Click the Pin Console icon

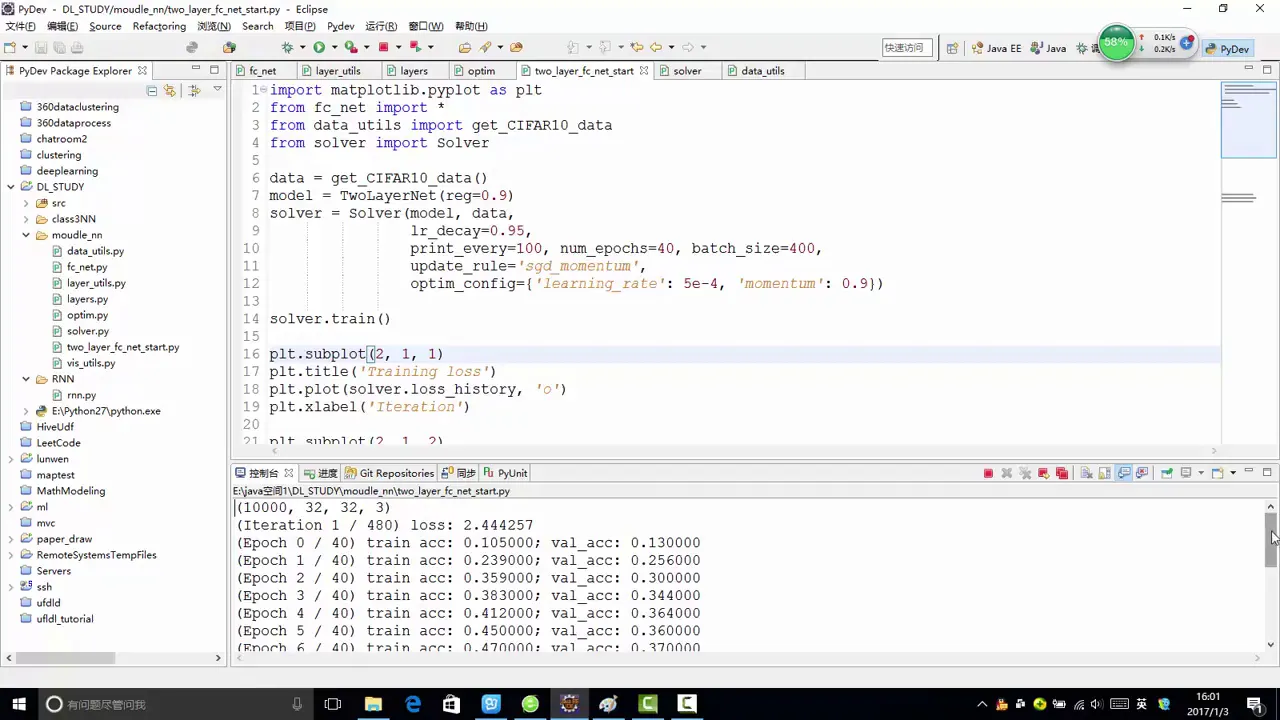pyautogui.click(x=1167, y=473)
